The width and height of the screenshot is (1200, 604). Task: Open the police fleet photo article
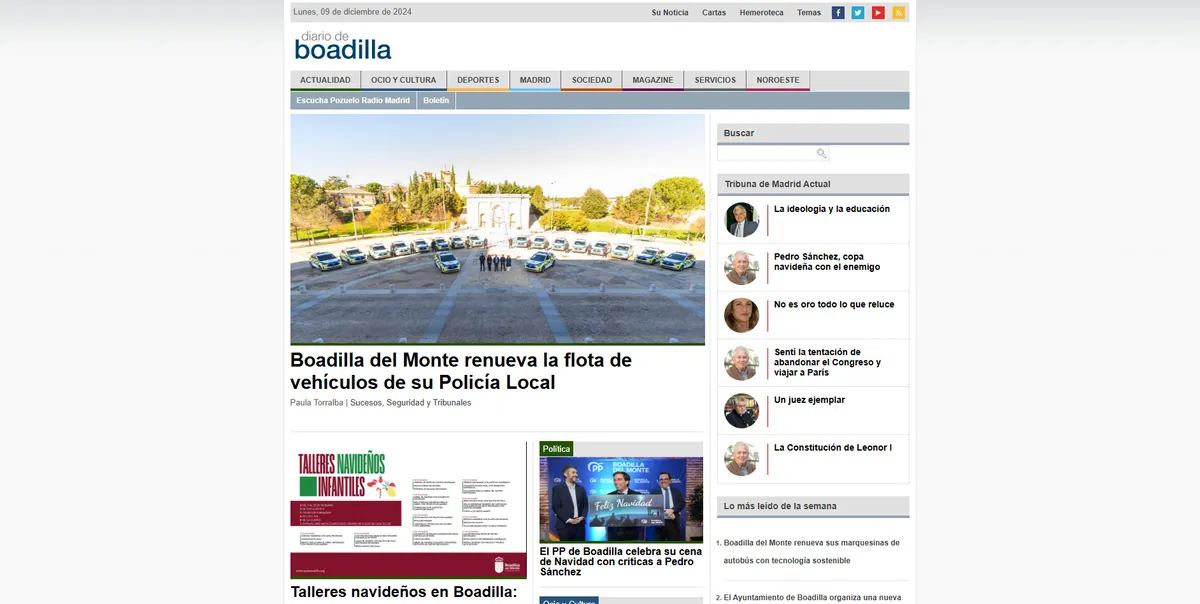(498, 229)
